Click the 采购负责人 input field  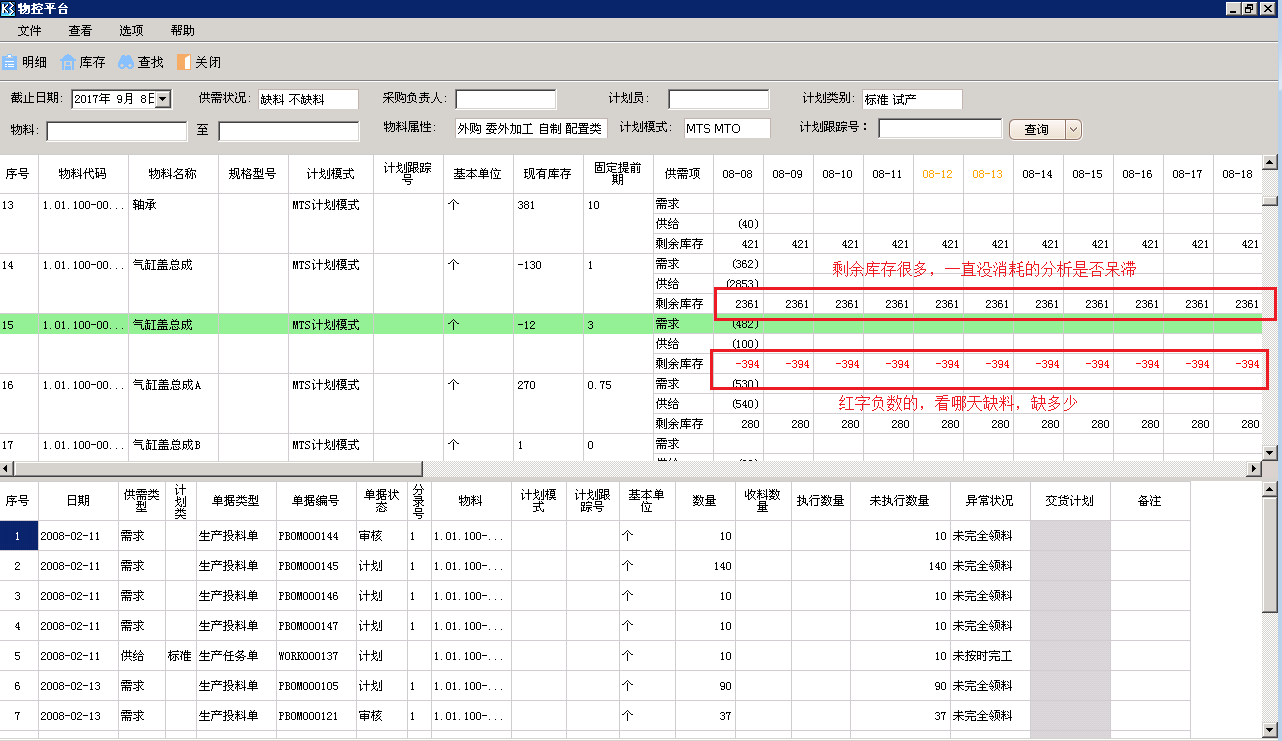[x=506, y=99]
